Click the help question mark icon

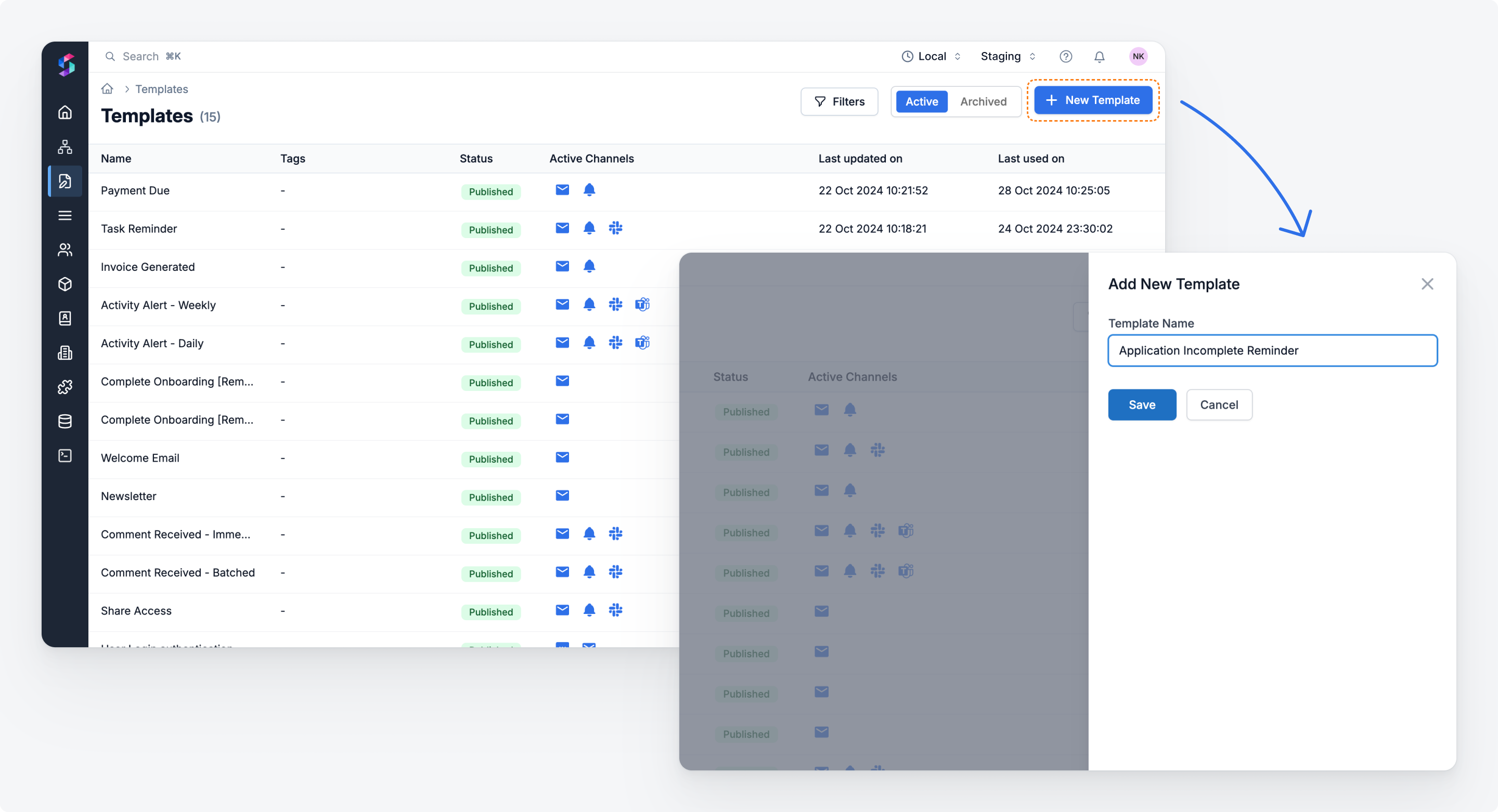1065,56
